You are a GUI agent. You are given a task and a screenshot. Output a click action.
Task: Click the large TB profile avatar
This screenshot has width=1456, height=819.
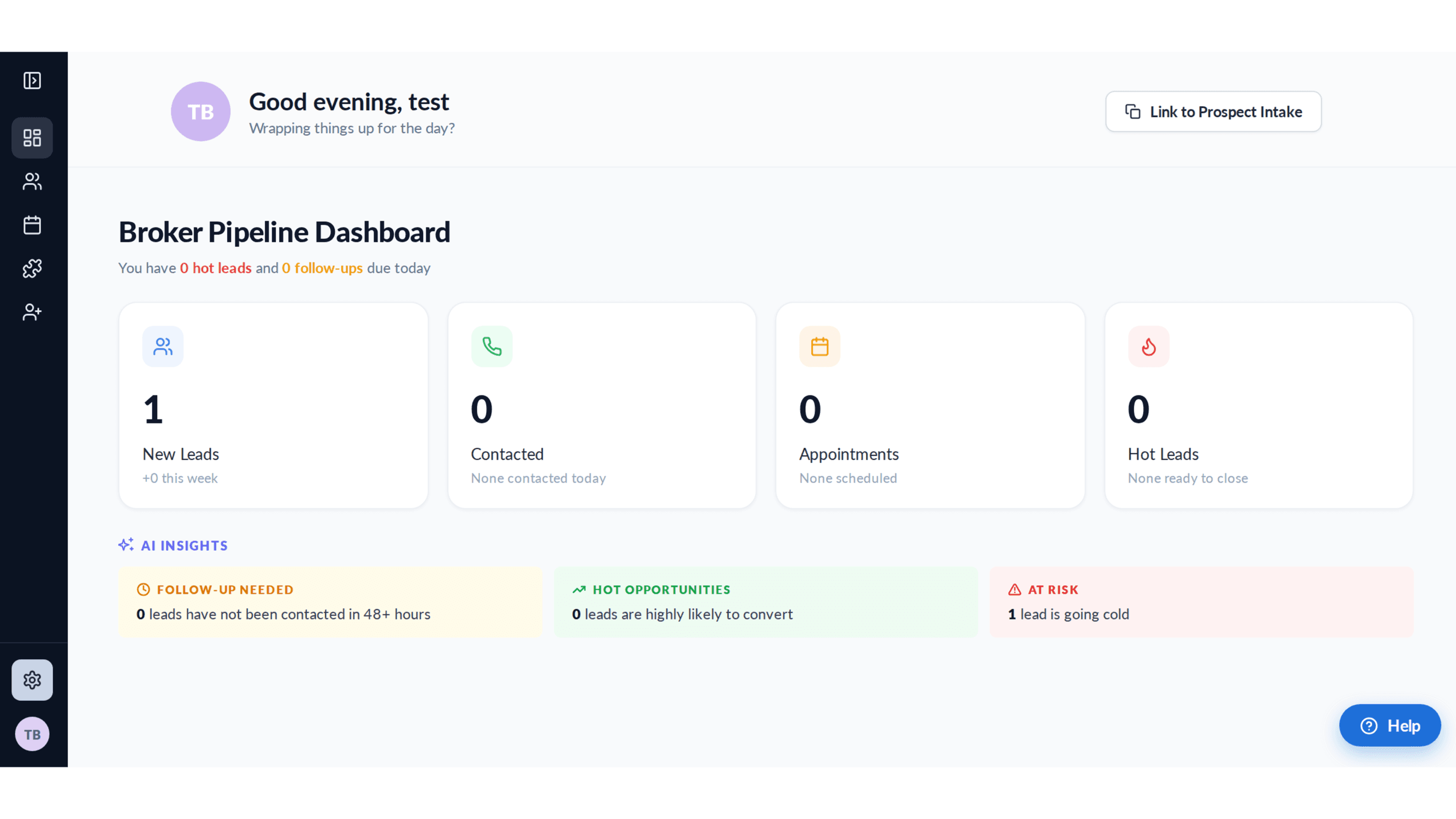coord(201,111)
